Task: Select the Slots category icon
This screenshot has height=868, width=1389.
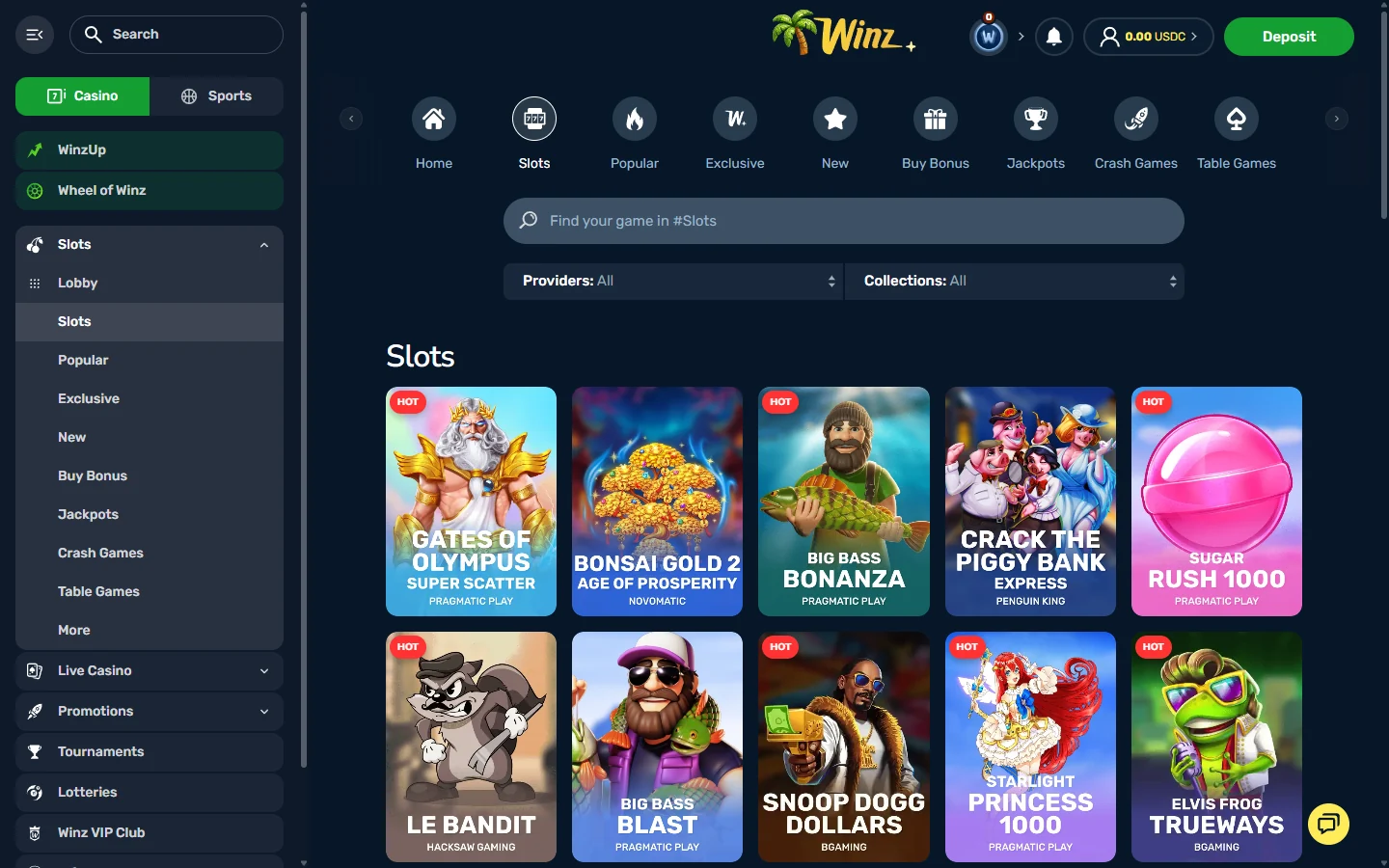Action: click(x=534, y=119)
